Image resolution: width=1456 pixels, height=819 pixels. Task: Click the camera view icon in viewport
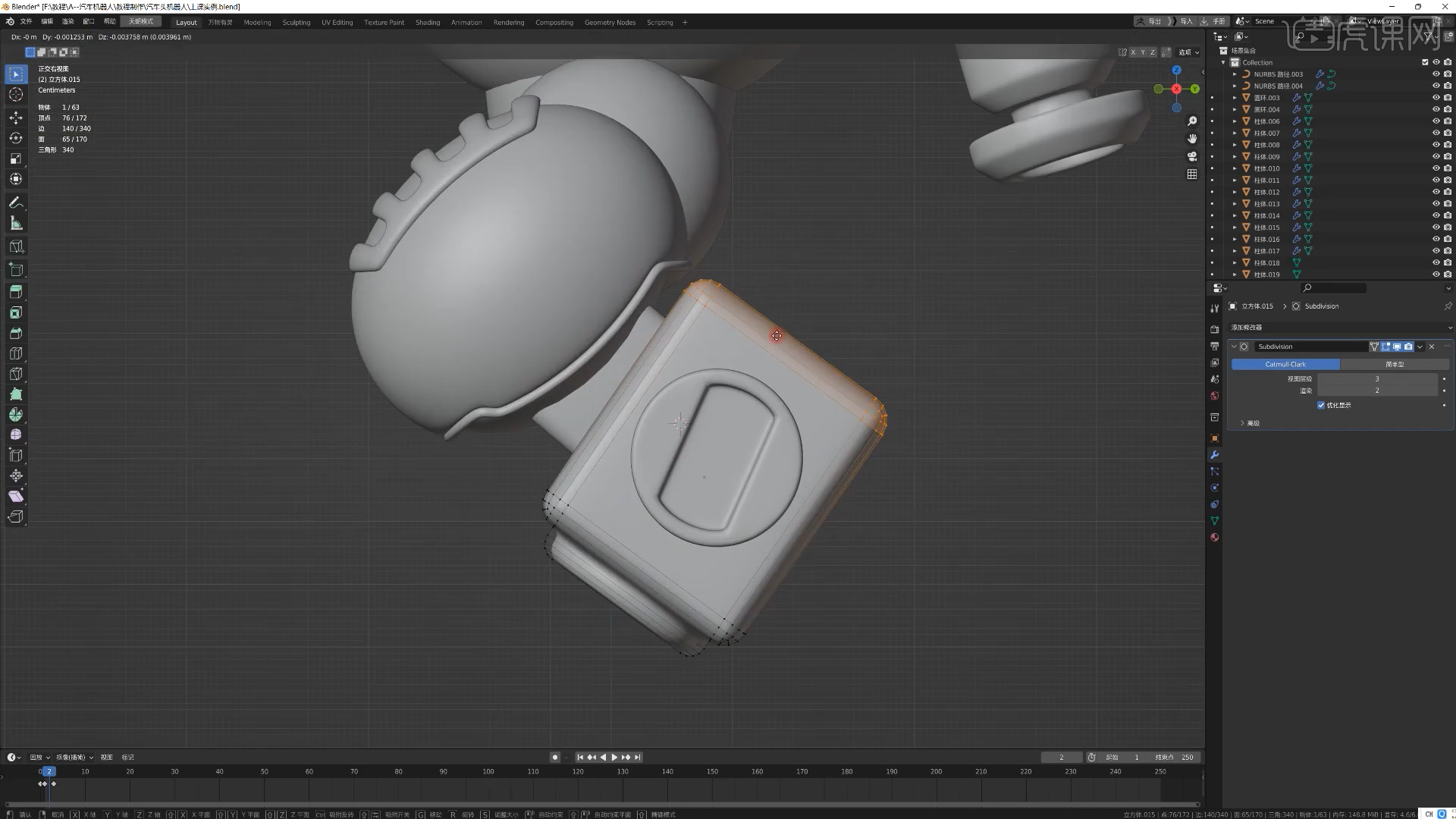click(x=1191, y=157)
